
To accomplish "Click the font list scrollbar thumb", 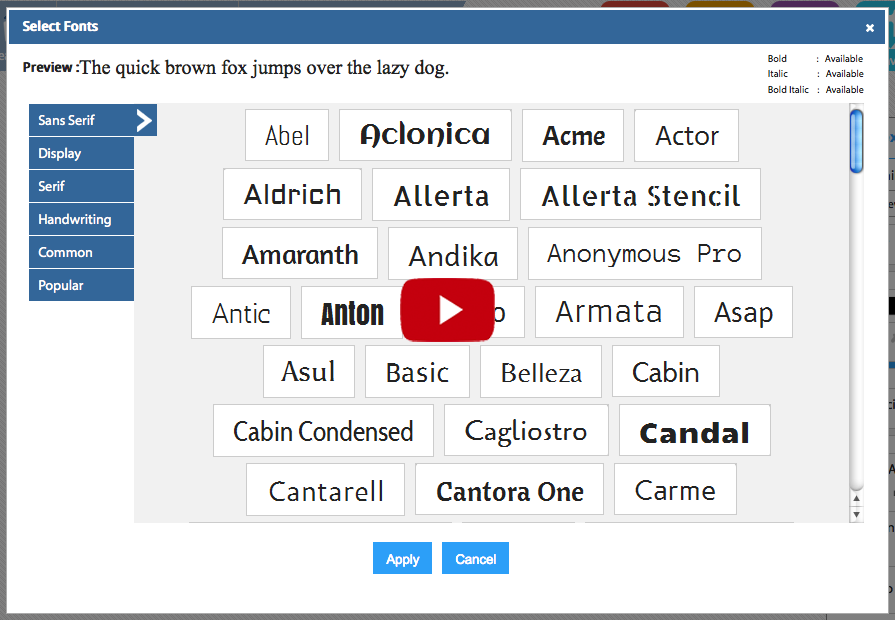I will click(x=856, y=141).
